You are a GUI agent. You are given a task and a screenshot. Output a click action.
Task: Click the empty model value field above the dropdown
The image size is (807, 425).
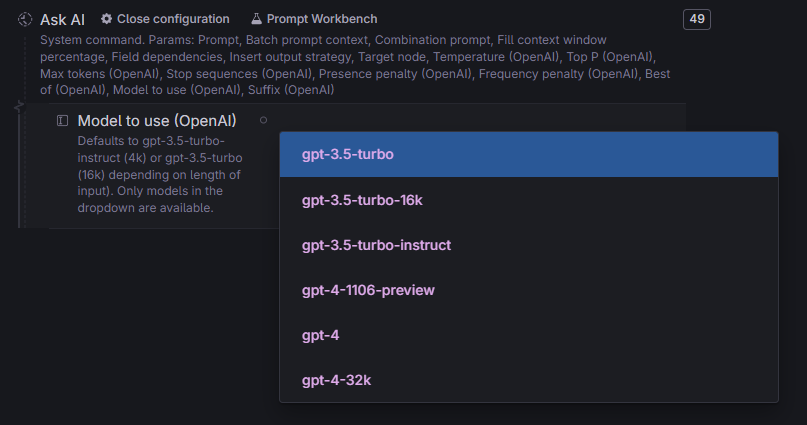coord(479,120)
